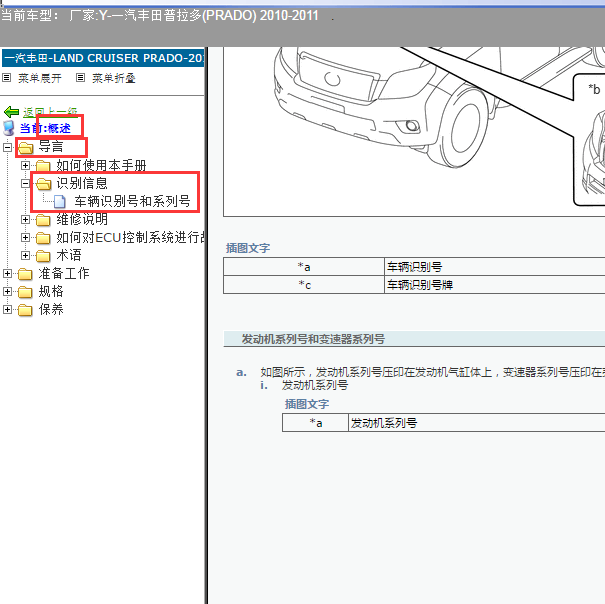Expand the 术语 tree node
This screenshot has width=605, height=604.
point(25,255)
